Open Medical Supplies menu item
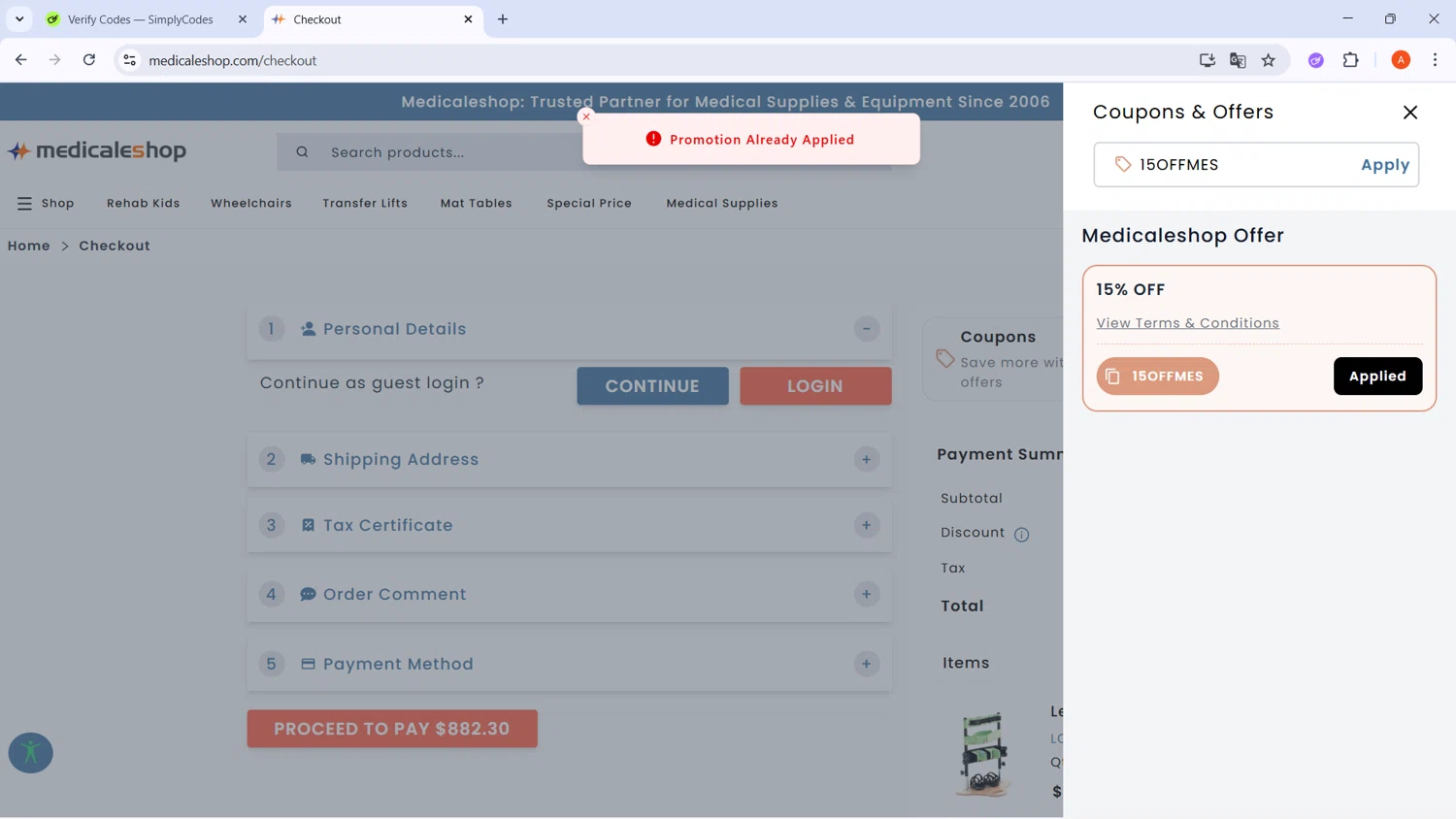This screenshot has height=819, width=1456. pos(722,204)
